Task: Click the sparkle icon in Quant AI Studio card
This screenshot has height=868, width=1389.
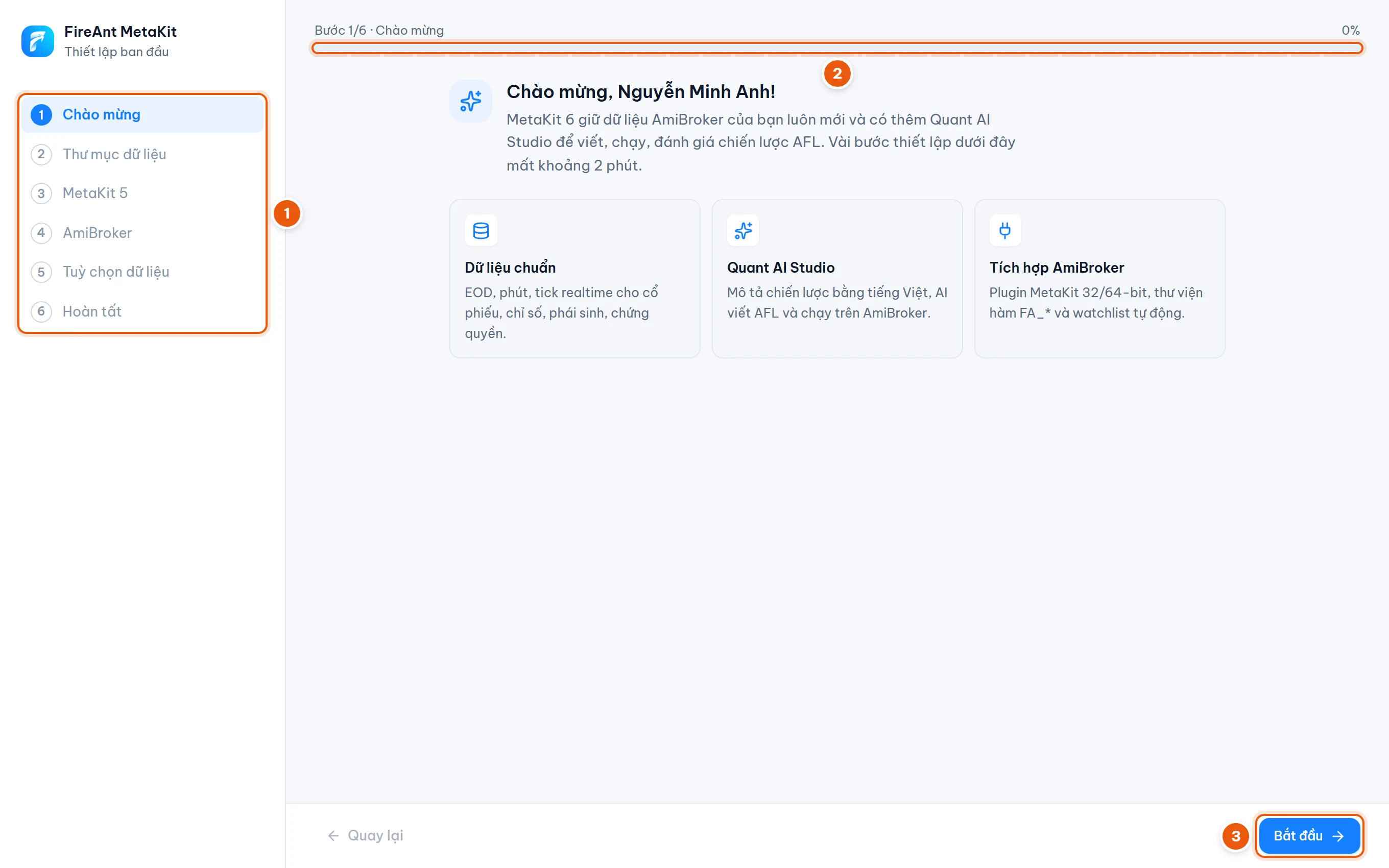Action: click(x=744, y=230)
